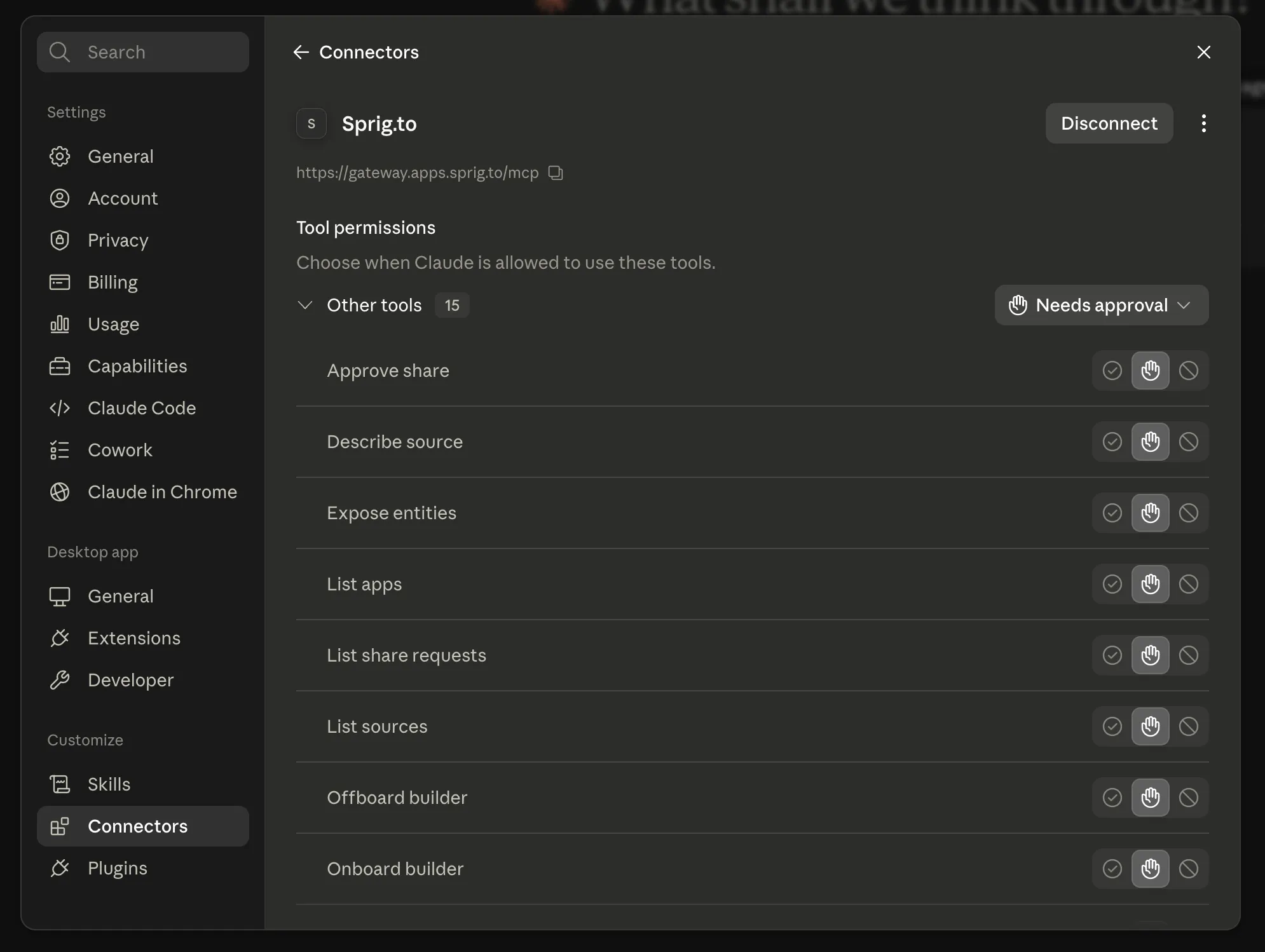Click the Onboard builder label
Screen dimensions: 1265x952
(x=395, y=869)
